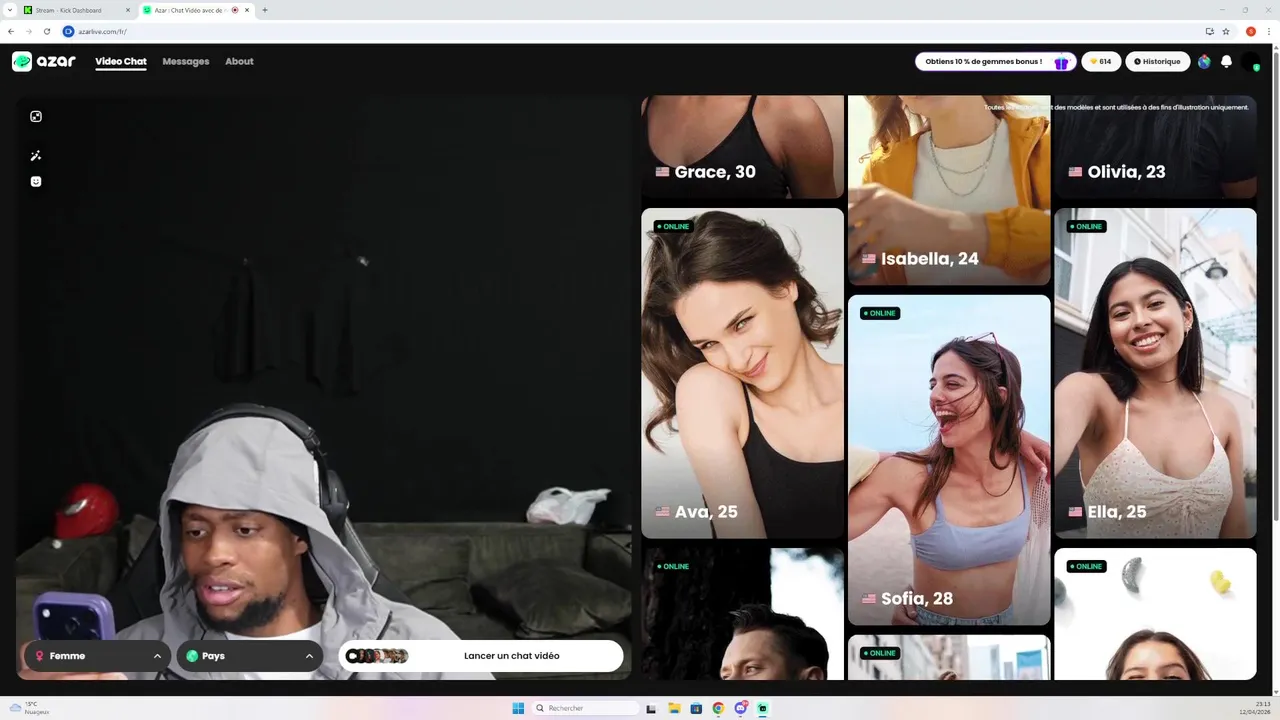This screenshot has height=720, width=1280.
Task: Open Ella, 25 profile card
Action: tap(1155, 373)
